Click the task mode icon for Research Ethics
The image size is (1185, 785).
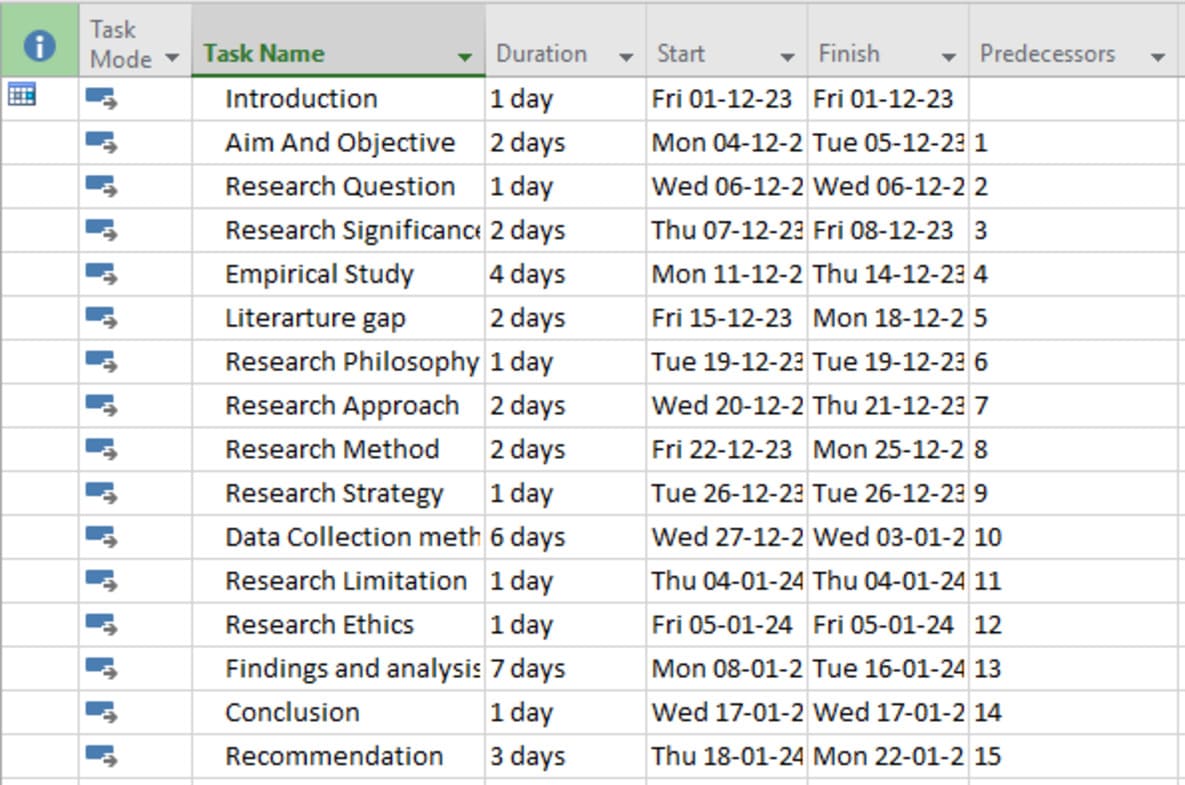pos(101,625)
